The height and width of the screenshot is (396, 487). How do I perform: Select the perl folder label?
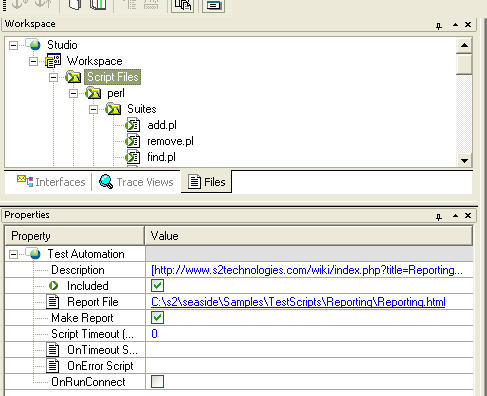coord(116,93)
